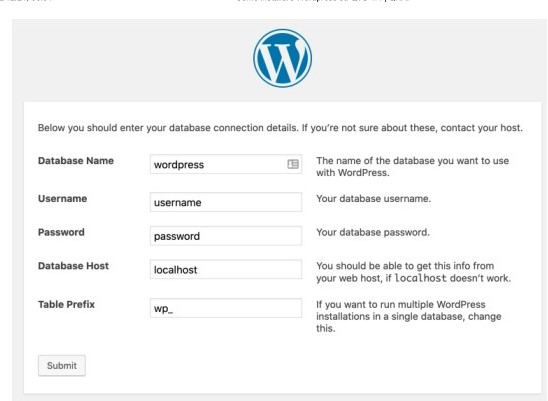
Task: Click the database name description text
Action: (x=413, y=167)
